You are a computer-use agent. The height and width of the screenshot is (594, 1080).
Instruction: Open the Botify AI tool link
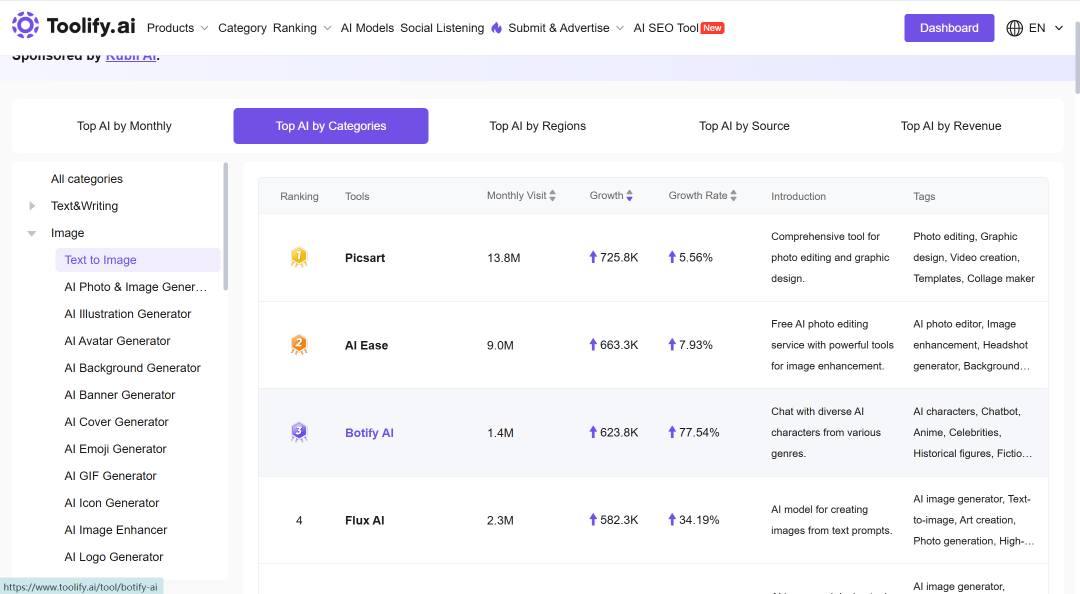click(x=369, y=433)
